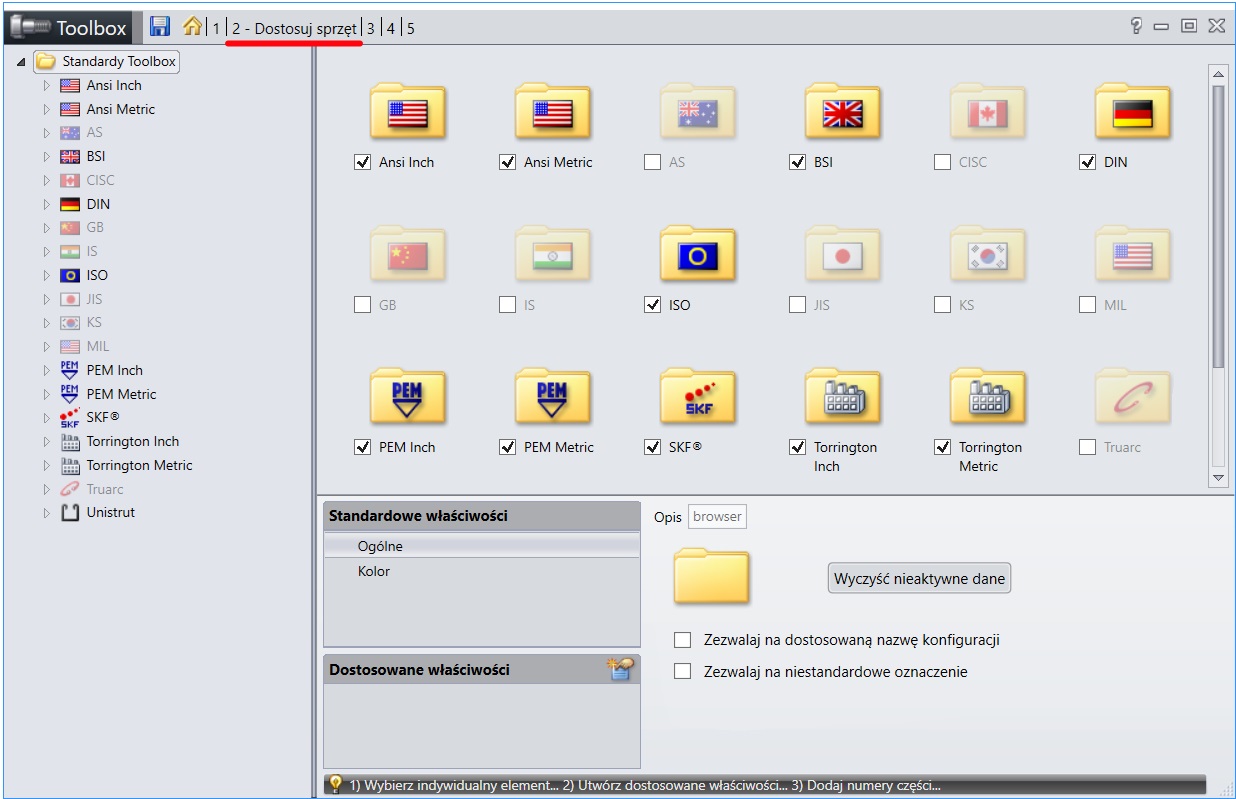Open the BSI British folder icon
The width and height of the screenshot is (1236, 799).
pos(843,112)
